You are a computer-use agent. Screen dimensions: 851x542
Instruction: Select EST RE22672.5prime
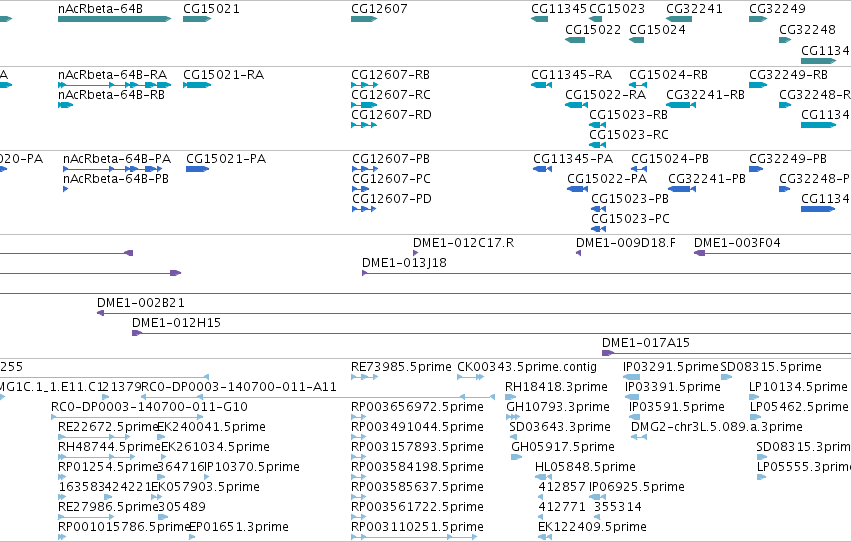(x=94, y=437)
